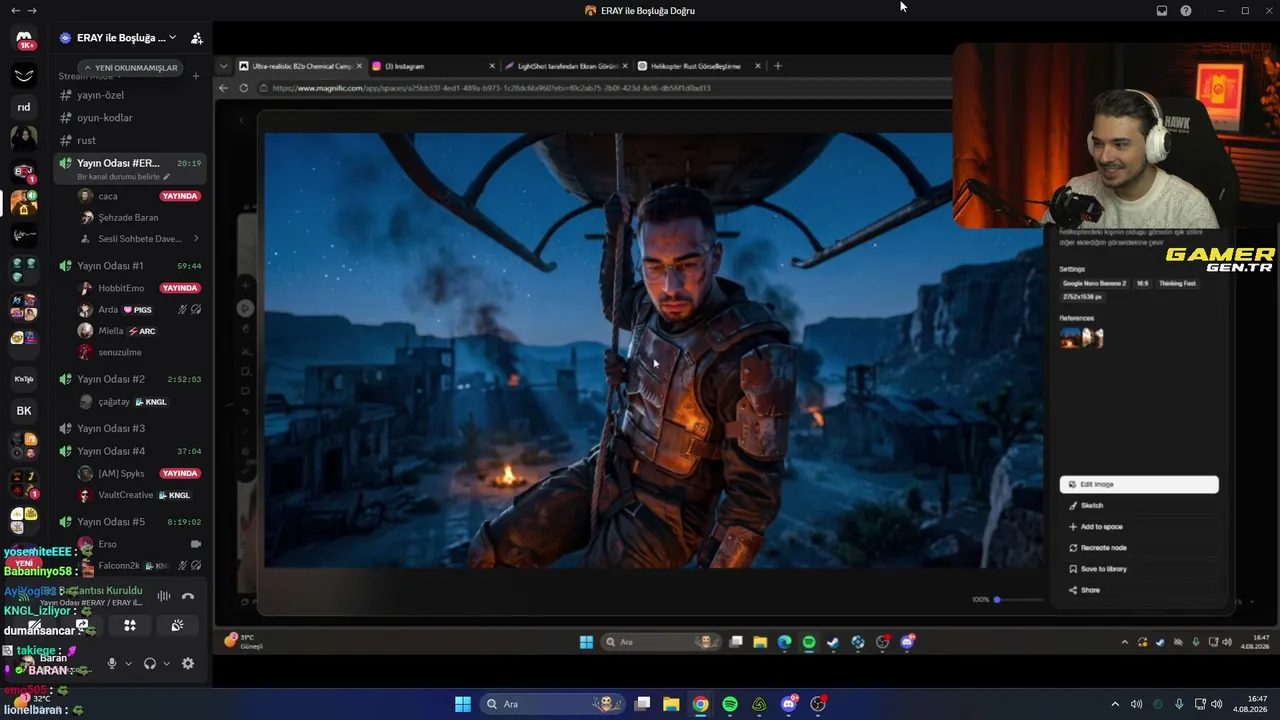Viewport: 1280px width, 720px height.
Task: Choose Save to library in the image menu
Action: pyautogui.click(x=1139, y=569)
